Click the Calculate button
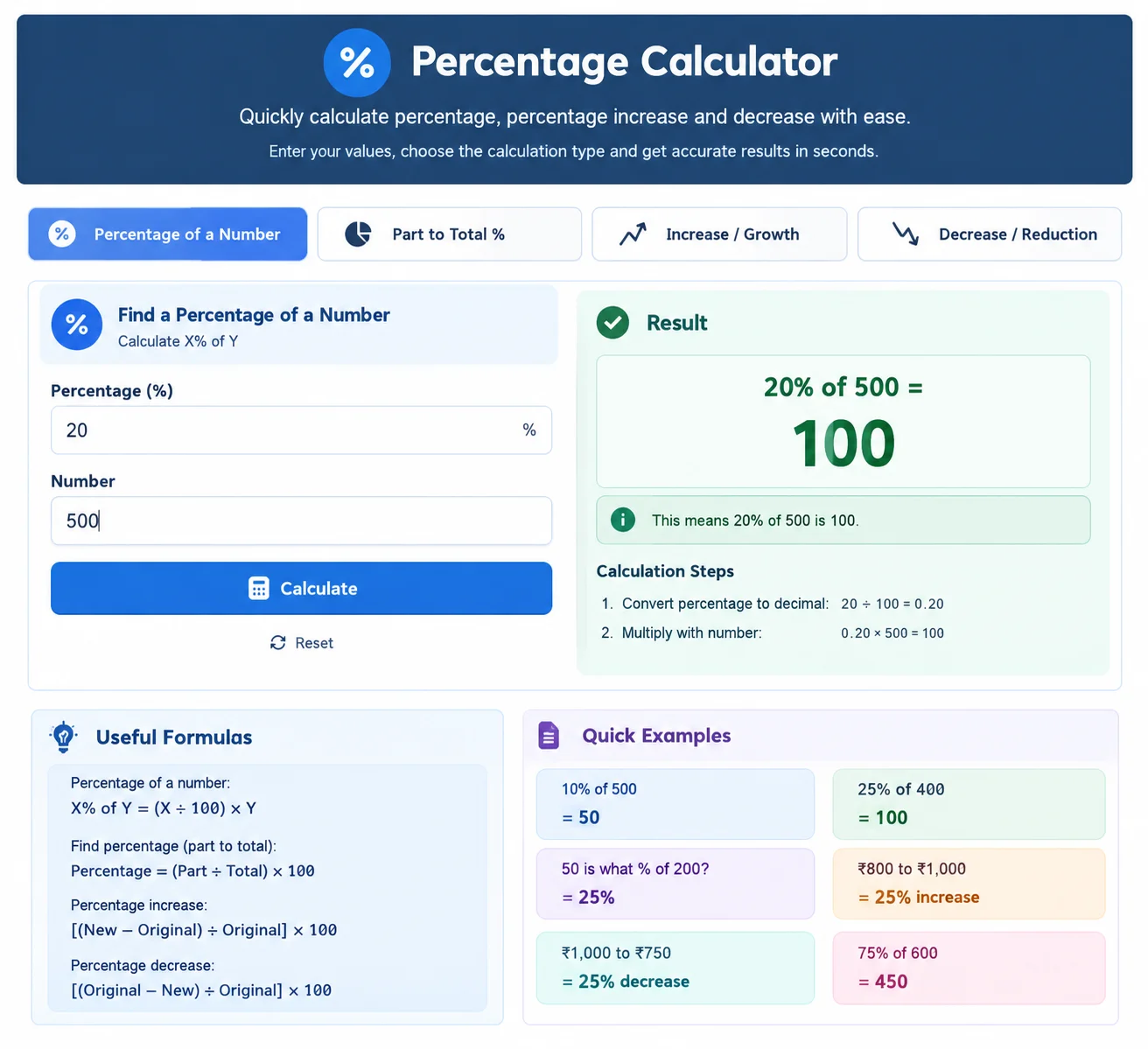 pos(301,589)
